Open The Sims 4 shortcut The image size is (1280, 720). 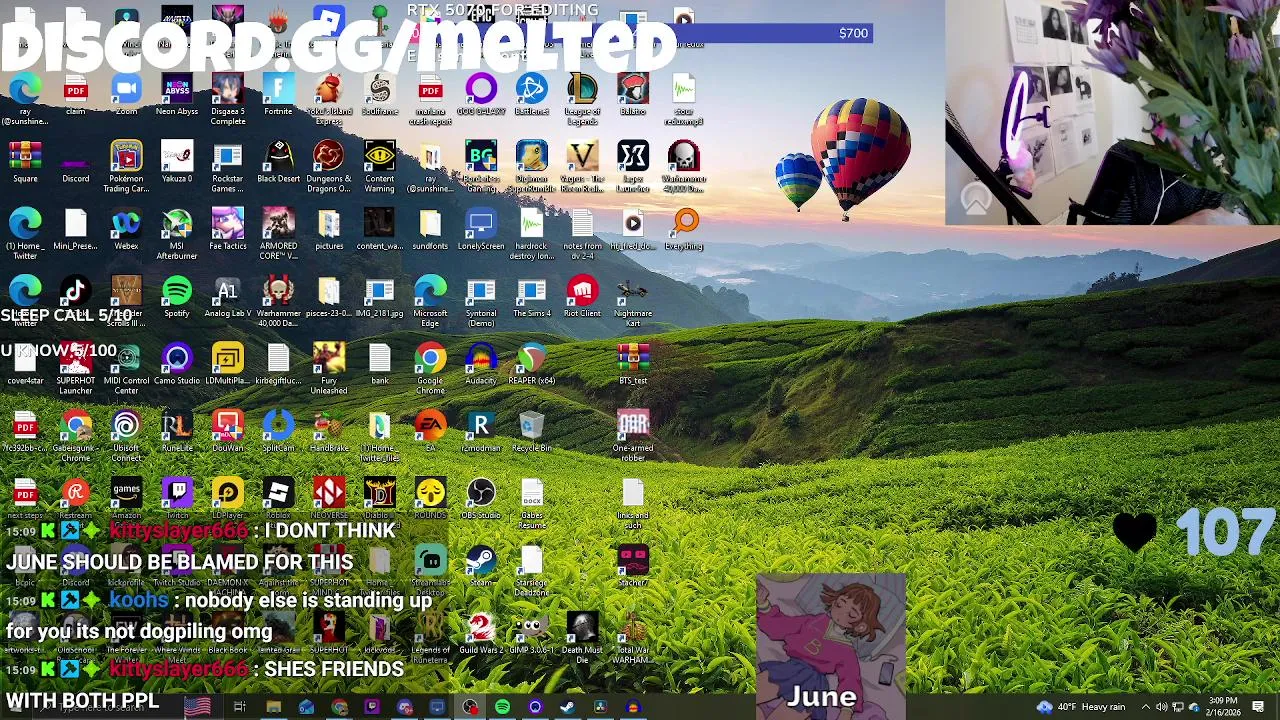[531, 297]
